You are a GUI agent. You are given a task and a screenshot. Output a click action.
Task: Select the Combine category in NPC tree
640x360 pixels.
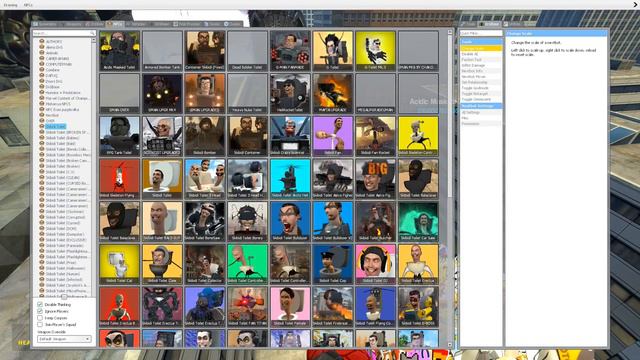(52, 70)
